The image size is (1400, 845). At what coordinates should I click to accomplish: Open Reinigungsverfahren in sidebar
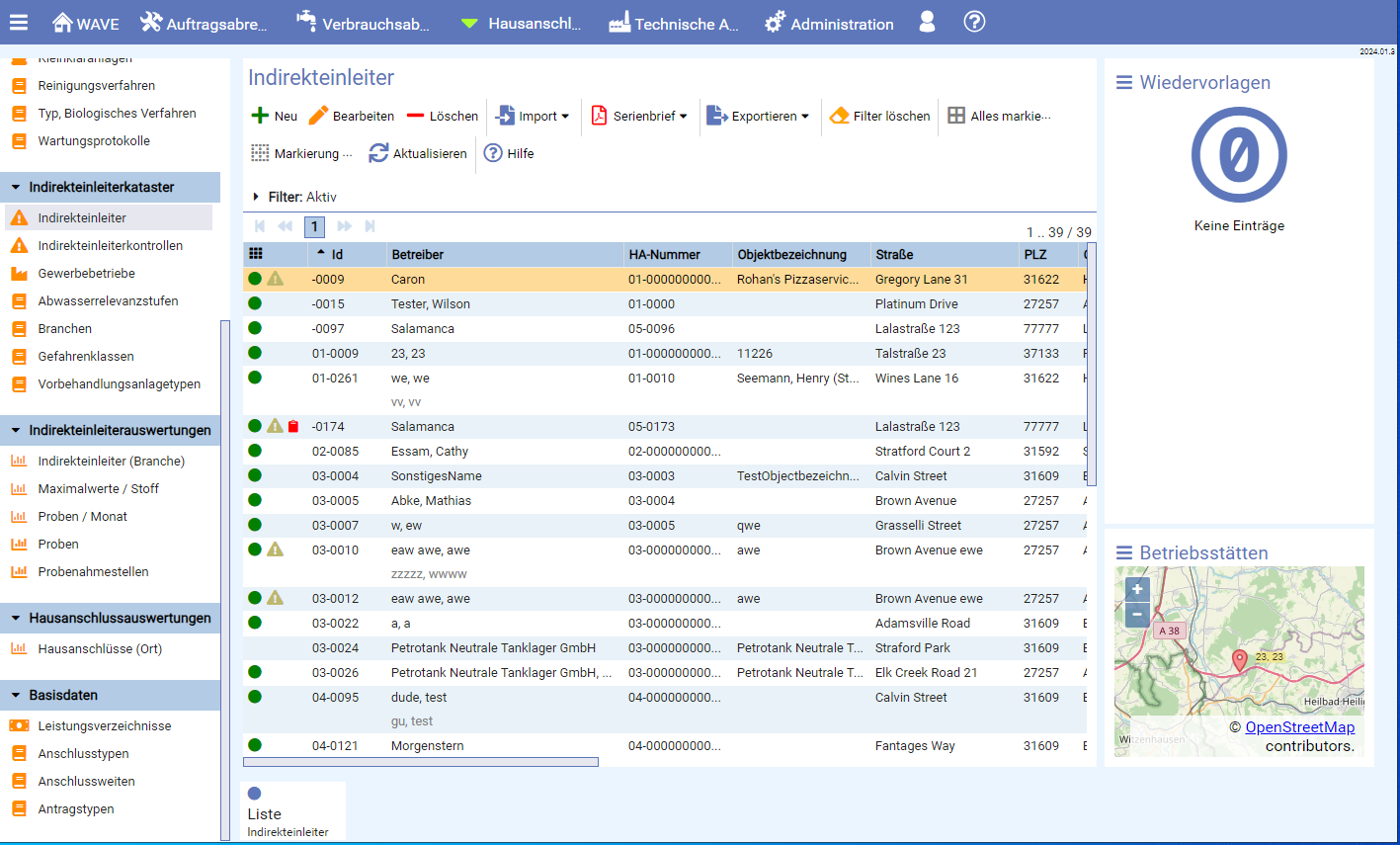96,85
